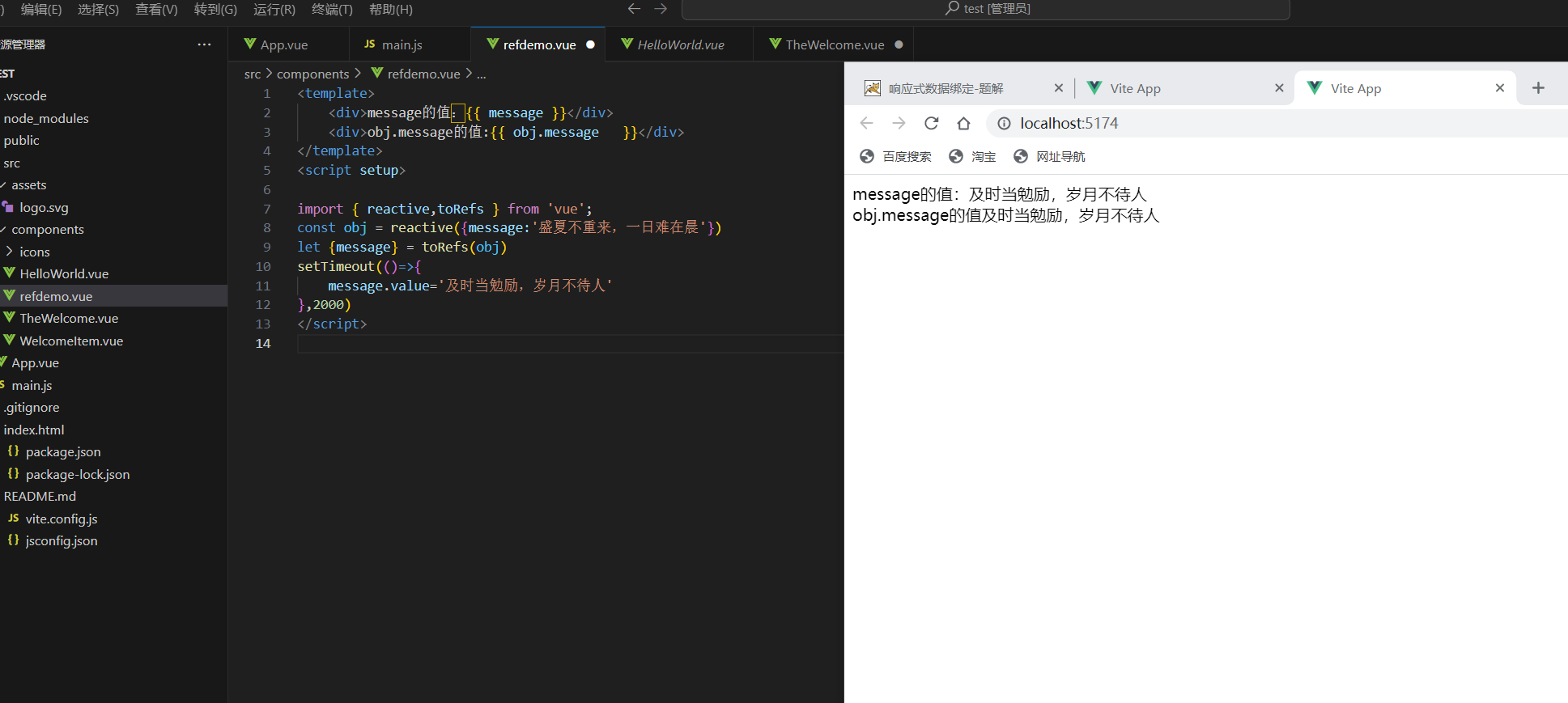Open WelcomeItem.vue in the explorer
The height and width of the screenshot is (703, 1568).
[71, 341]
